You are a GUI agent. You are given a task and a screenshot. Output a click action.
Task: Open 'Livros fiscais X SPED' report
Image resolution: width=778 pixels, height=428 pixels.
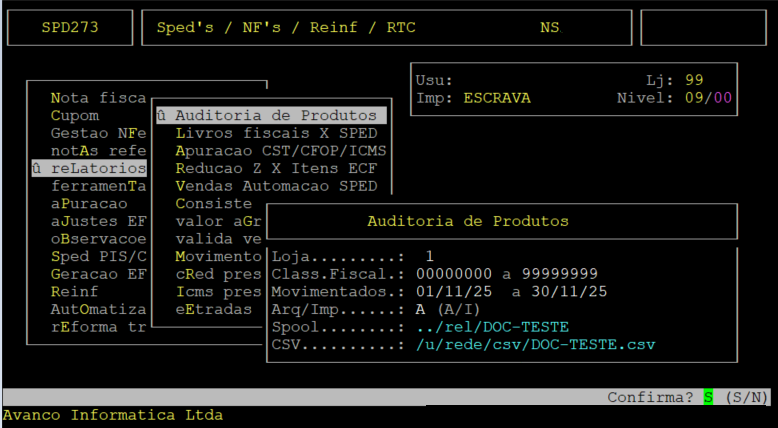point(276,133)
